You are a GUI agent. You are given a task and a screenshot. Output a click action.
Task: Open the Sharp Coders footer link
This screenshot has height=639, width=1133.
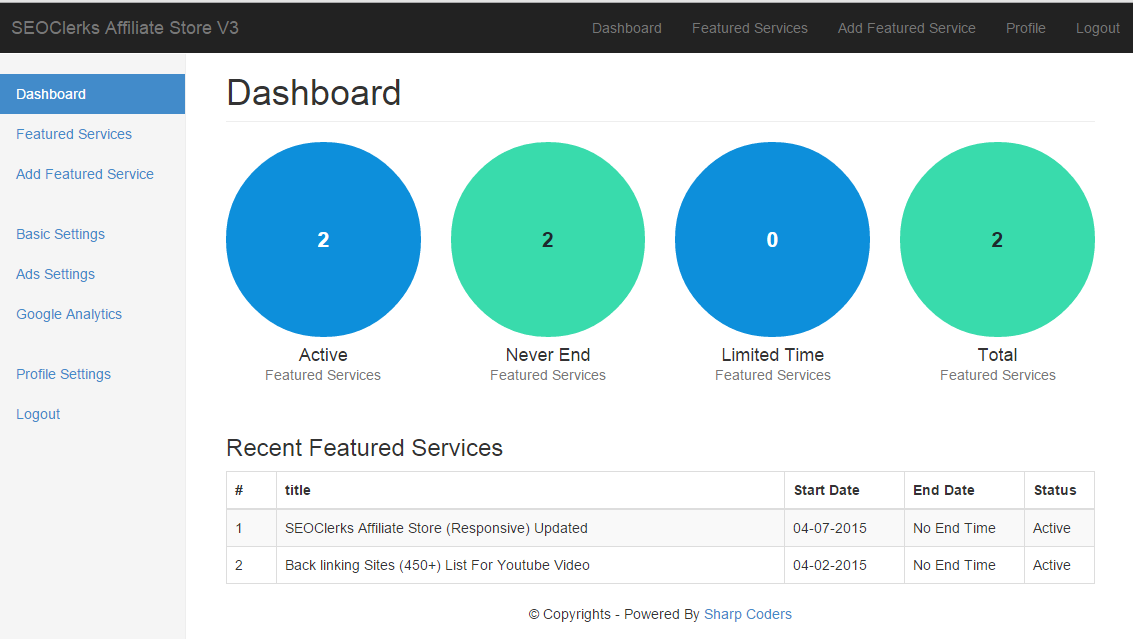click(x=747, y=614)
